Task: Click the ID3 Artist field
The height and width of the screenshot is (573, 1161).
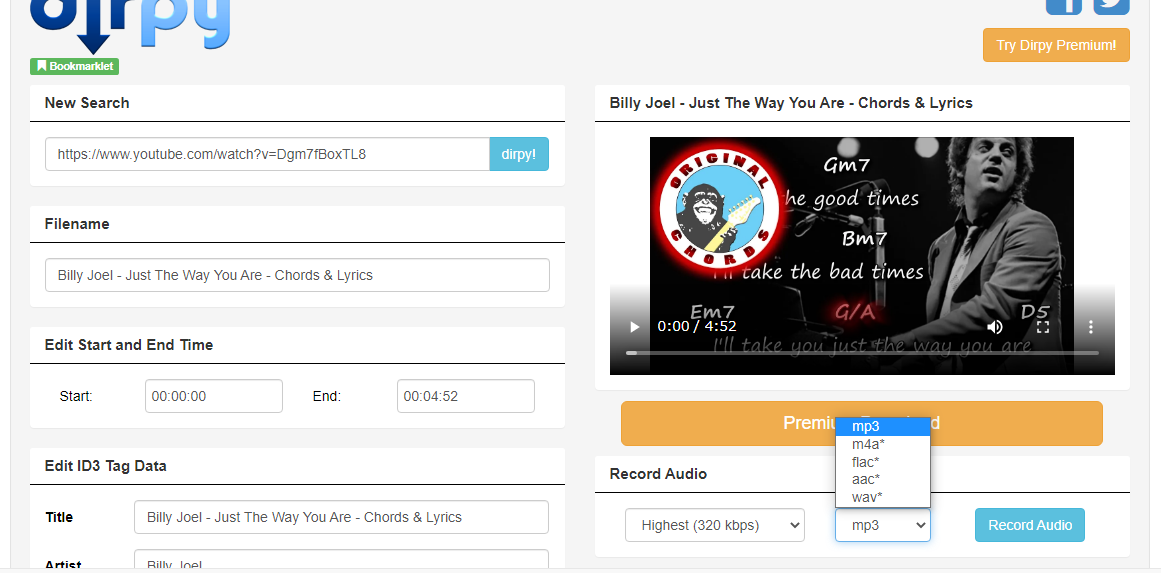Action: click(x=341, y=560)
